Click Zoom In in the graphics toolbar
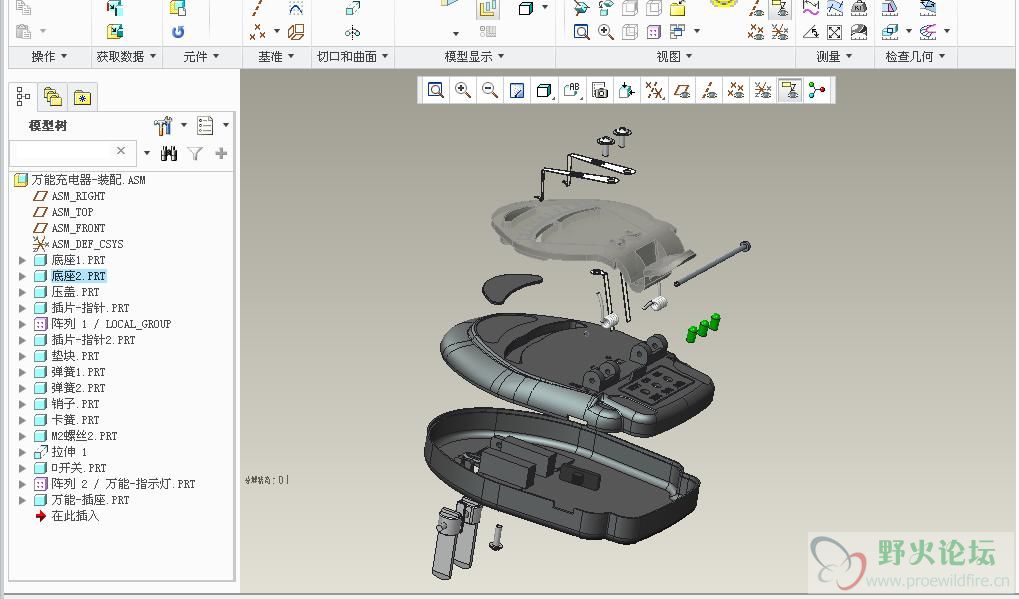The height and width of the screenshot is (599, 1019). click(x=463, y=90)
